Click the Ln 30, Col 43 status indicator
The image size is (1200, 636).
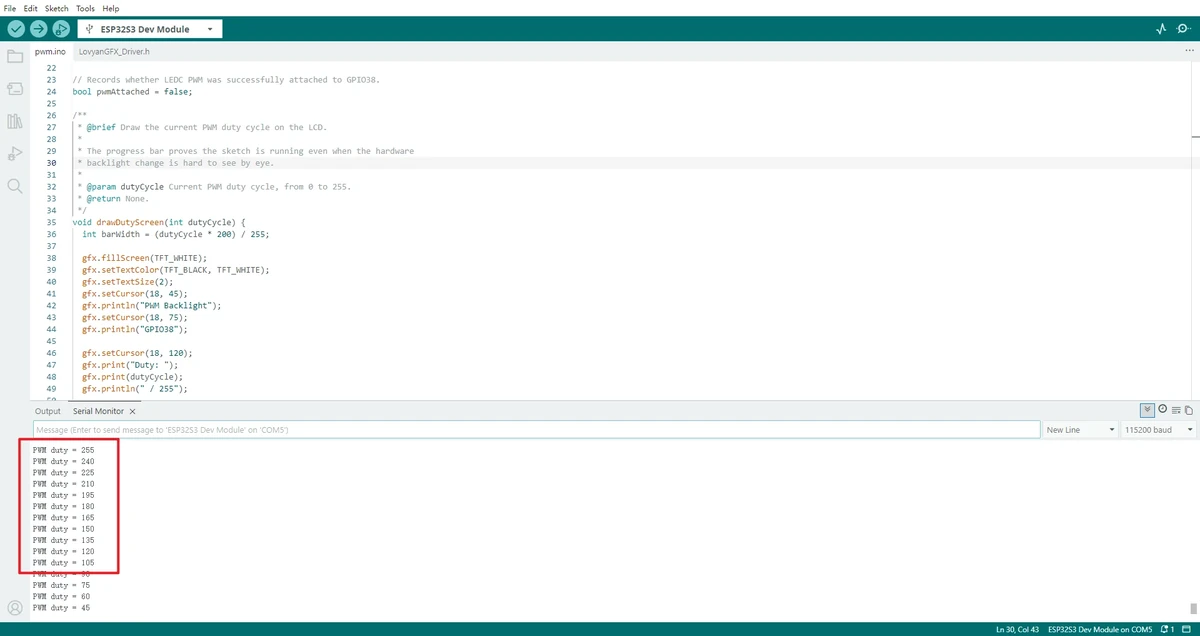pyautogui.click(x=1016, y=629)
